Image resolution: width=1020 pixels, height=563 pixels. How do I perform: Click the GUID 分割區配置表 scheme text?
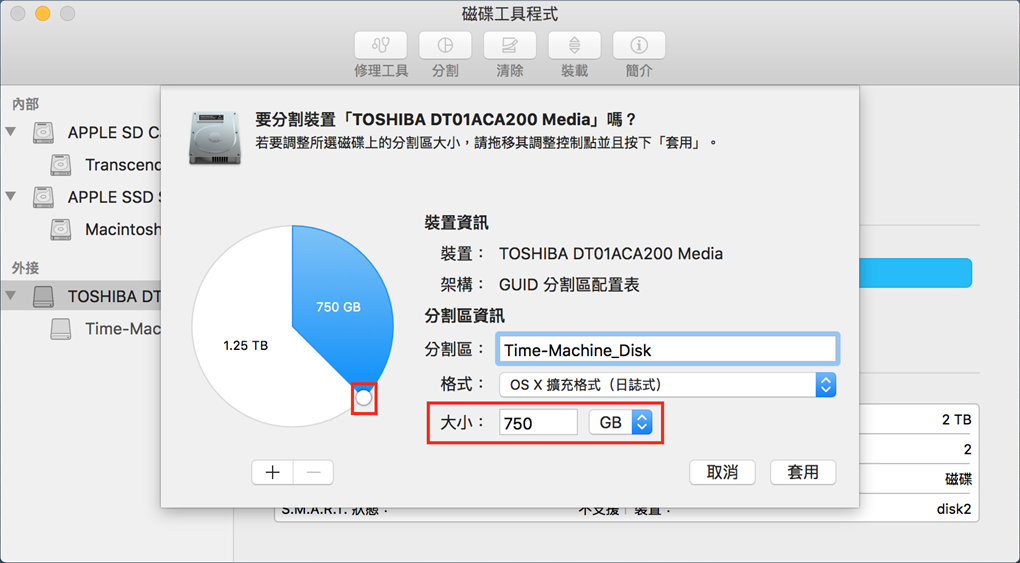pyautogui.click(x=569, y=284)
